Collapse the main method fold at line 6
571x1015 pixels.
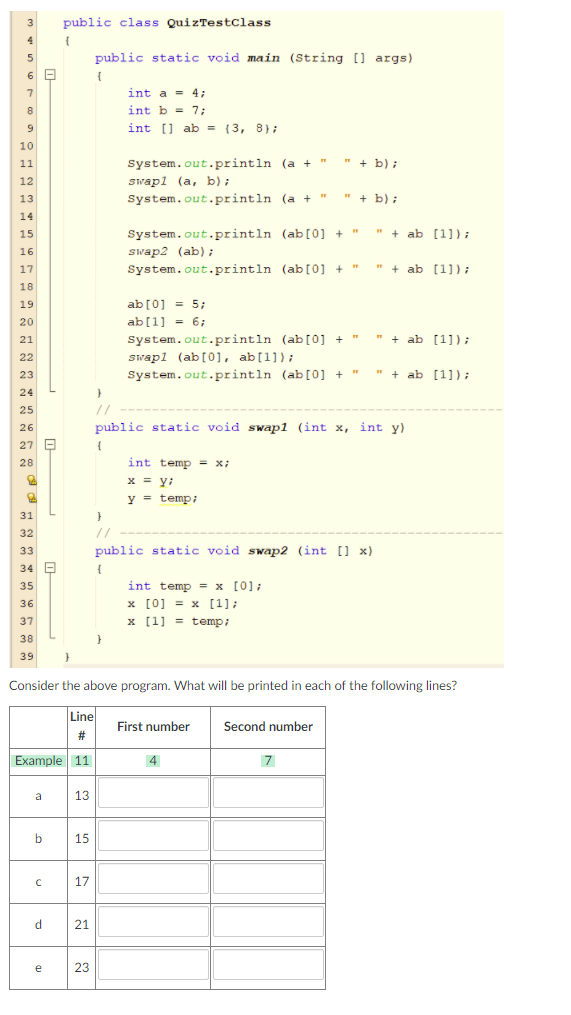49,76
